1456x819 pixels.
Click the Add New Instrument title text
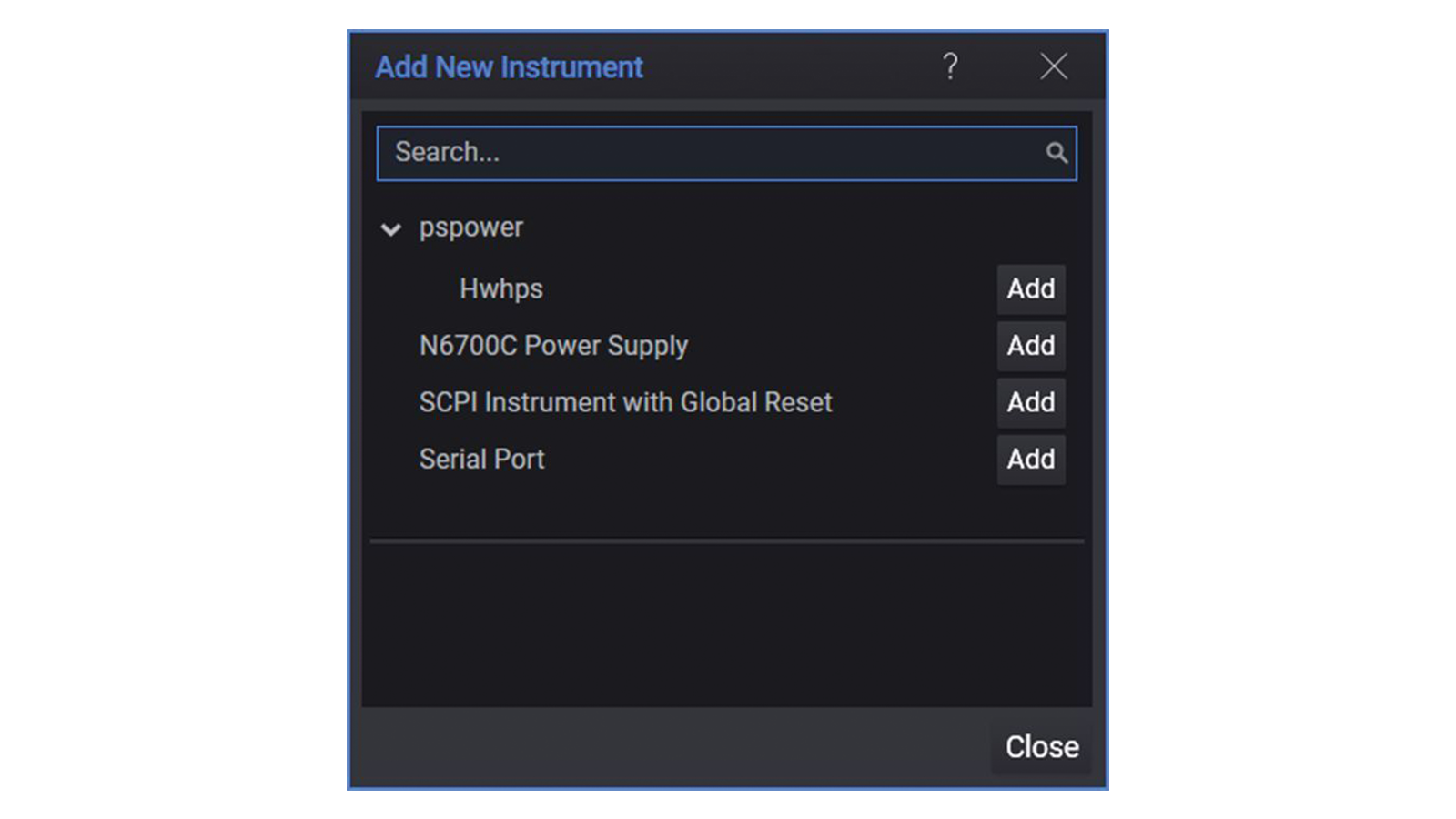click(x=509, y=67)
